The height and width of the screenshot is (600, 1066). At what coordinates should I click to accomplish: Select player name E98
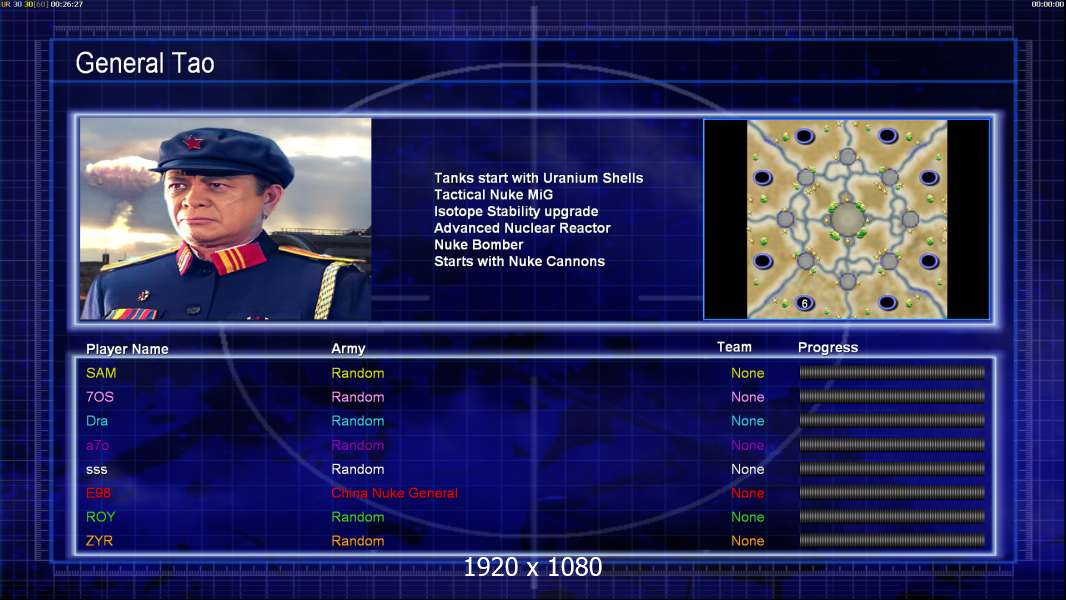coord(98,493)
